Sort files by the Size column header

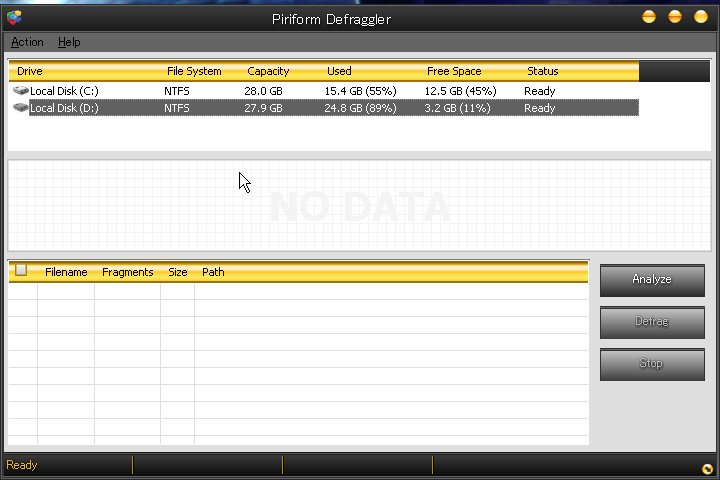(x=178, y=272)
